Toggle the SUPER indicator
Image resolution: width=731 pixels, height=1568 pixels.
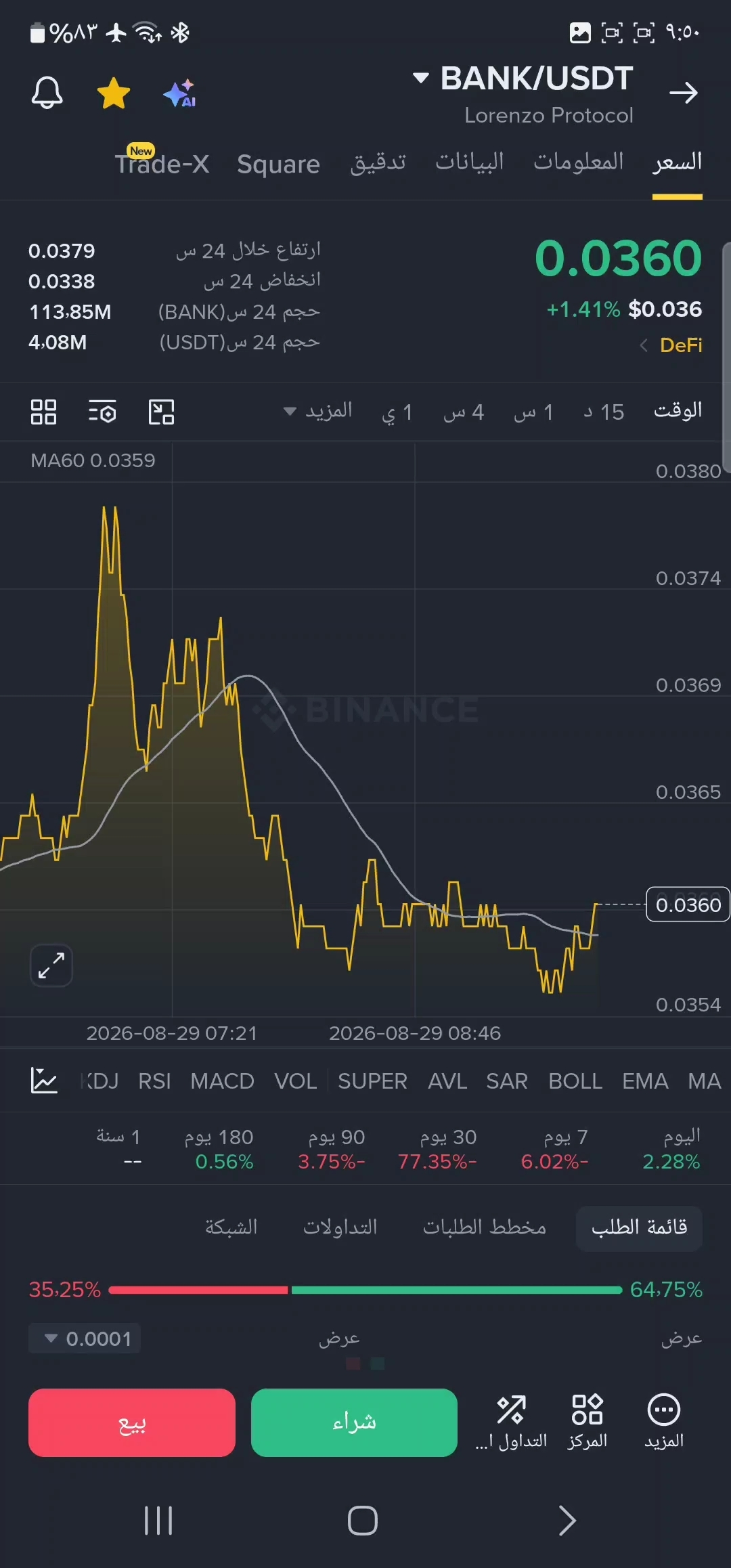372,1081
